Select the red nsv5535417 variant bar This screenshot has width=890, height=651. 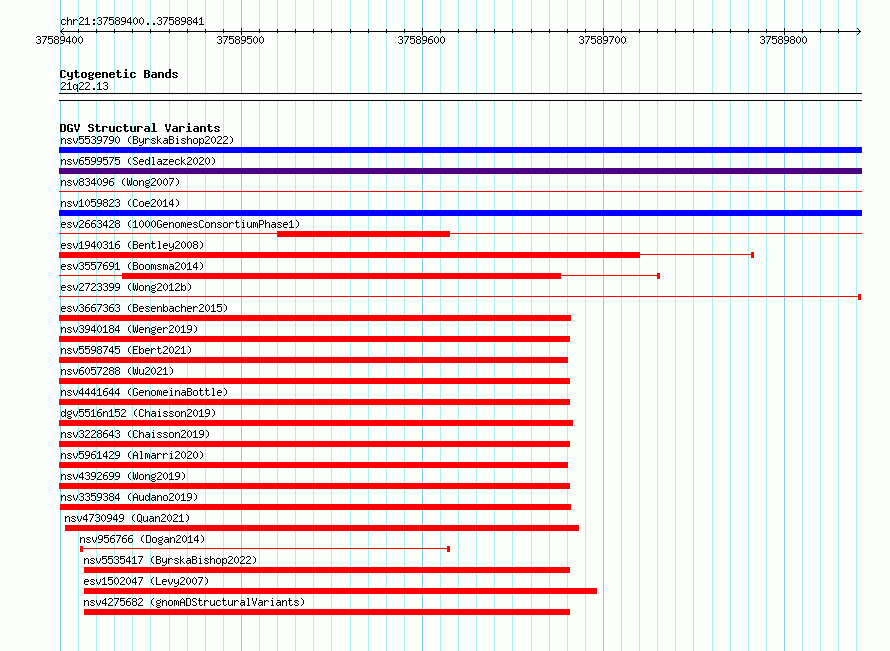[327, 570]
